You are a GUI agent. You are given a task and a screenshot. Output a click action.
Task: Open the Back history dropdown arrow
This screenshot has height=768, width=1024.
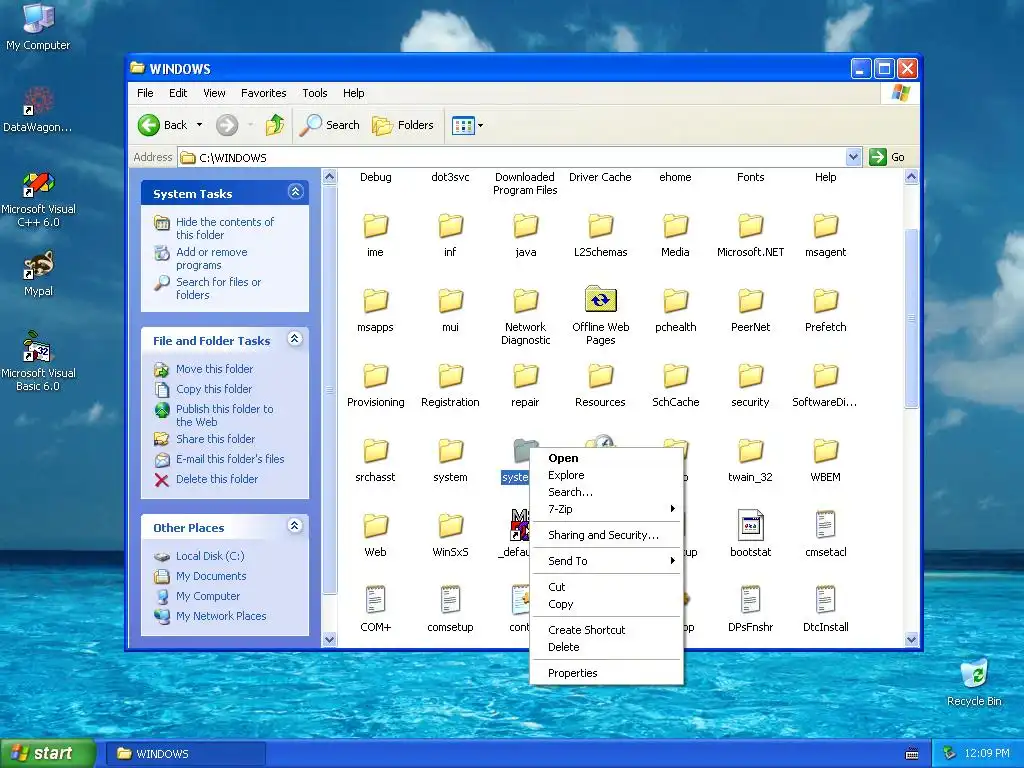[199, 125]
